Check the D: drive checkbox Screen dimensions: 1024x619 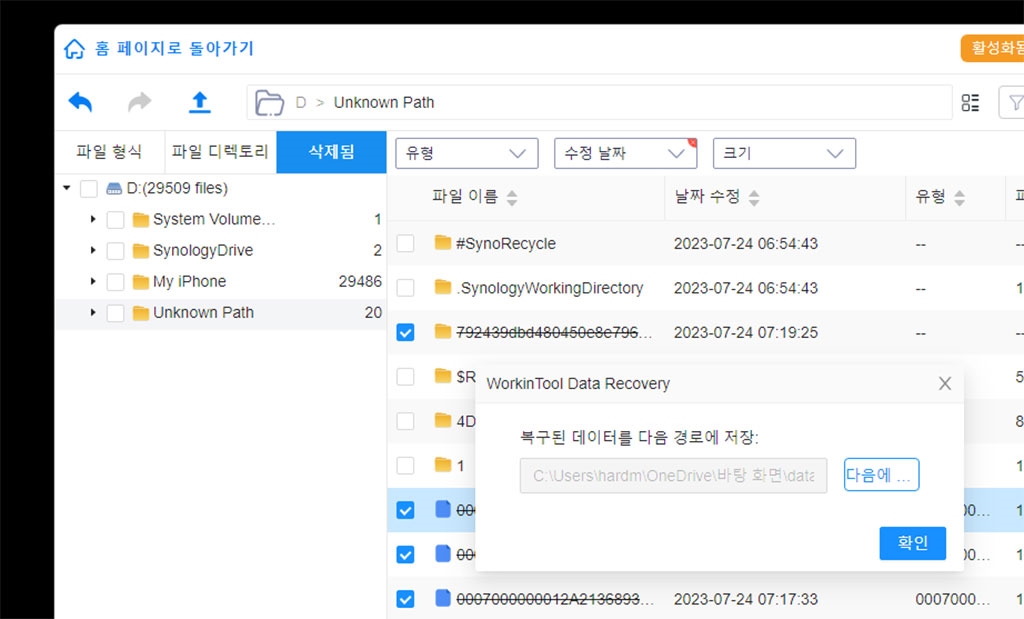point(89,189)
